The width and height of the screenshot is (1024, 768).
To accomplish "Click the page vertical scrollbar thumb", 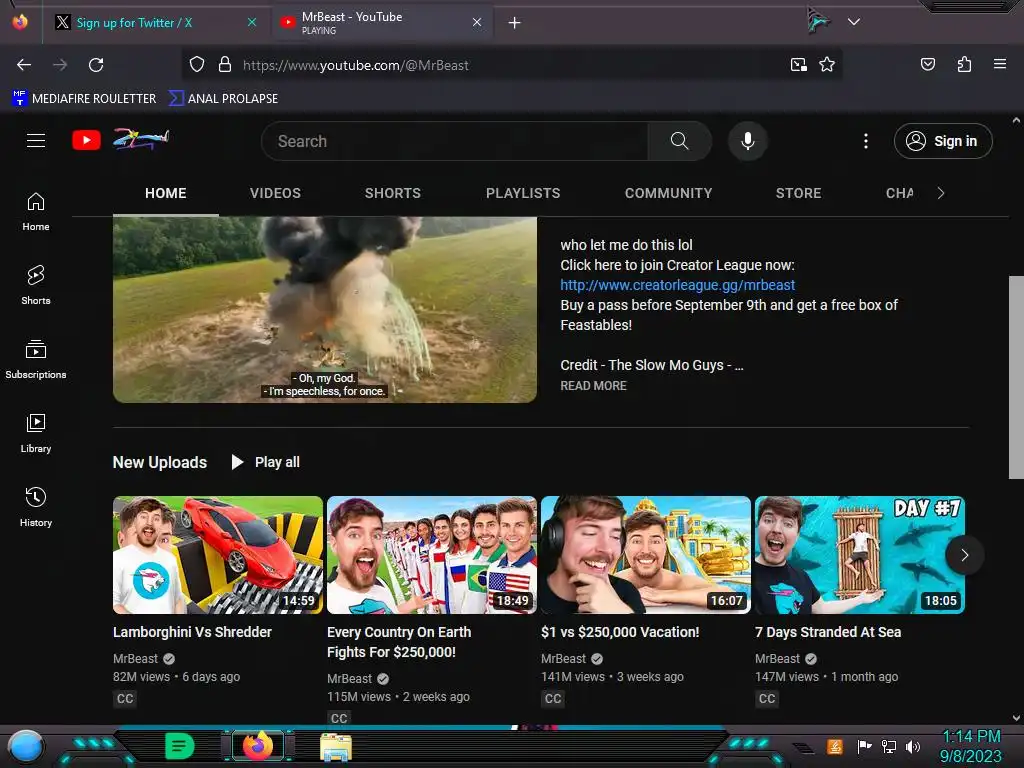I will click(x=1016, y=377).
